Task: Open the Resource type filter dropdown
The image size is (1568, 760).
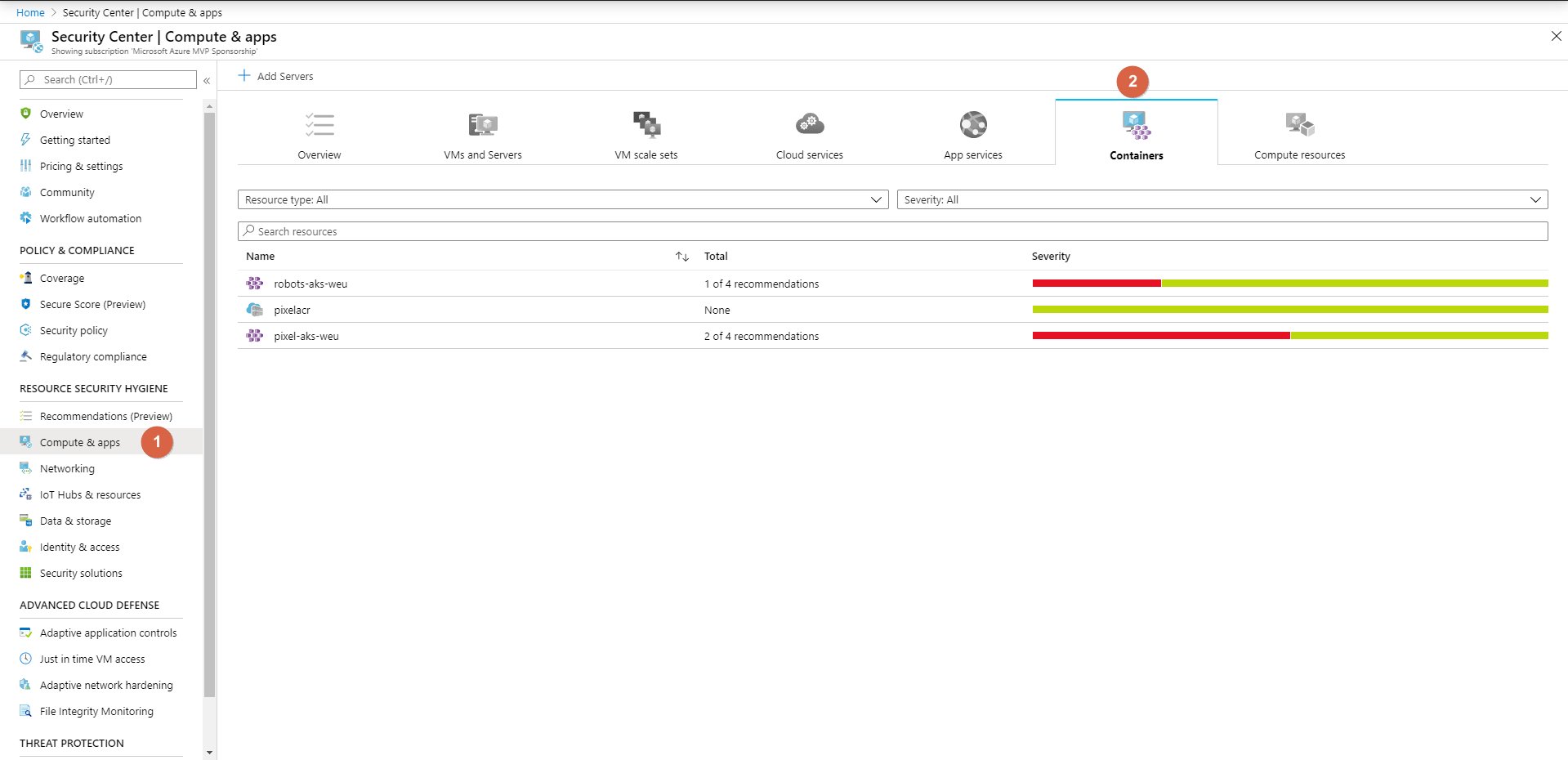Action: point(563,199)
